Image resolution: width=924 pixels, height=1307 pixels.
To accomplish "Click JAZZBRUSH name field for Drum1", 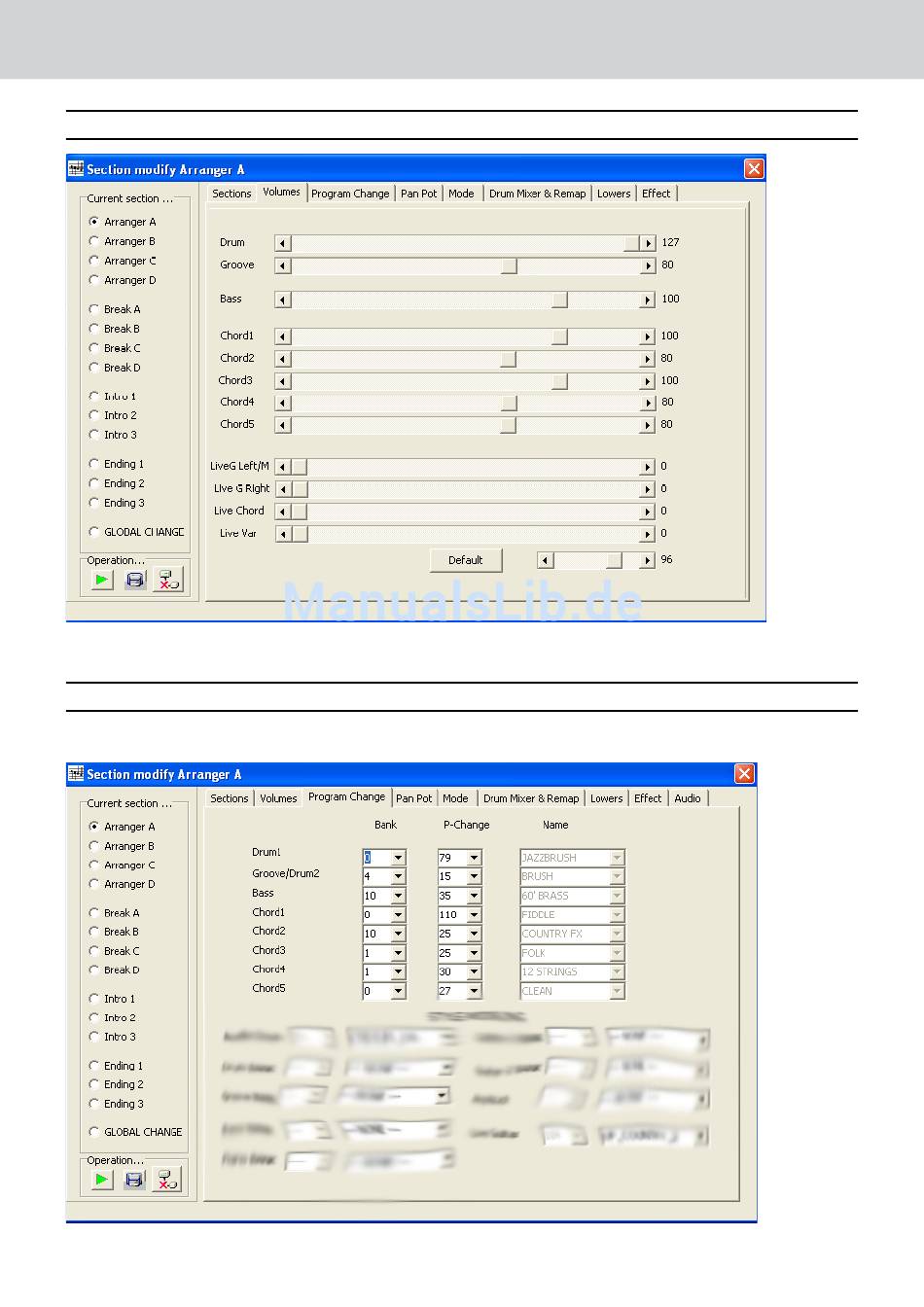I will click(572, 858).
